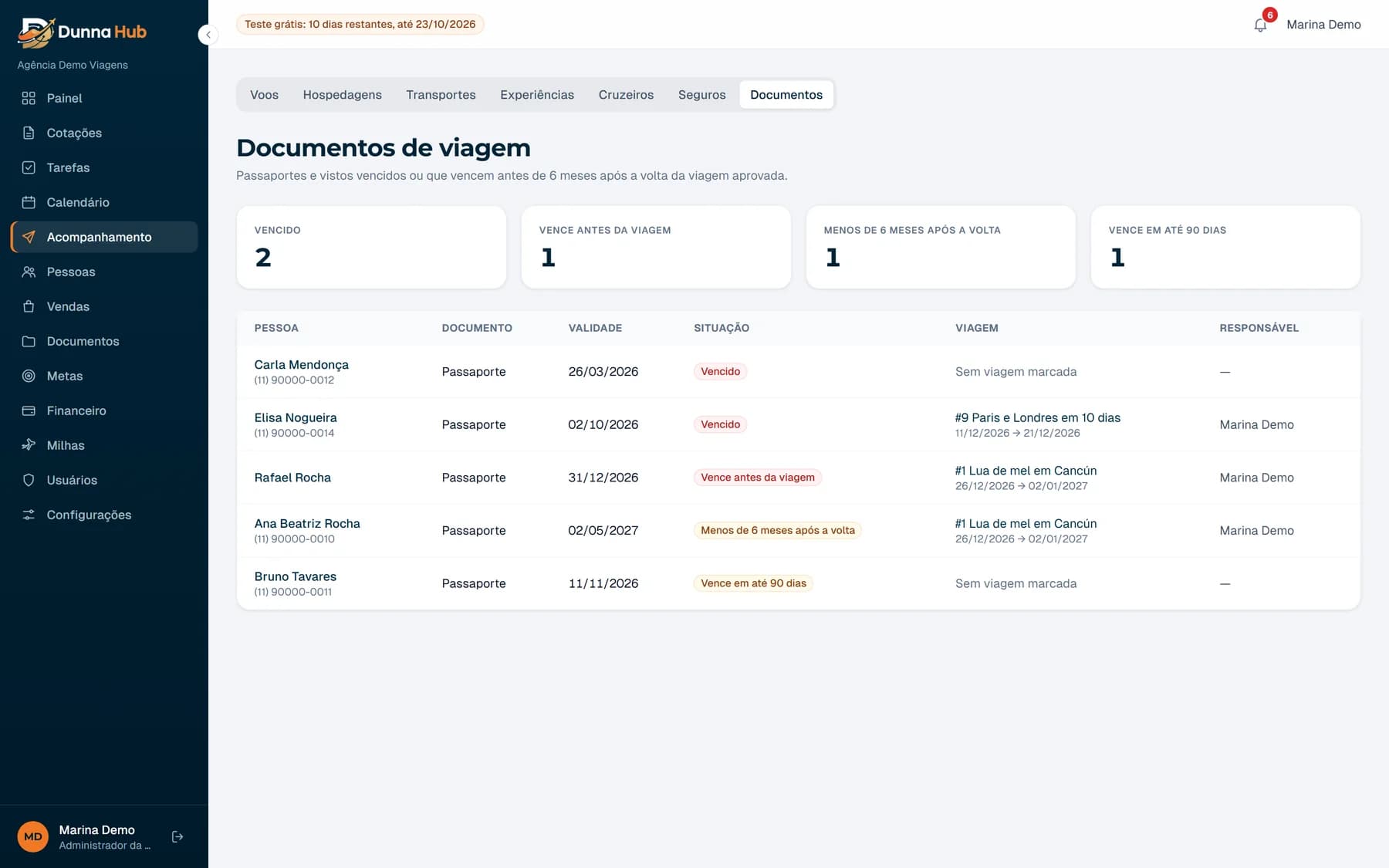1389x868 pixels.
Task: Click the Calendário calendar icon
Action: point(29,202)
